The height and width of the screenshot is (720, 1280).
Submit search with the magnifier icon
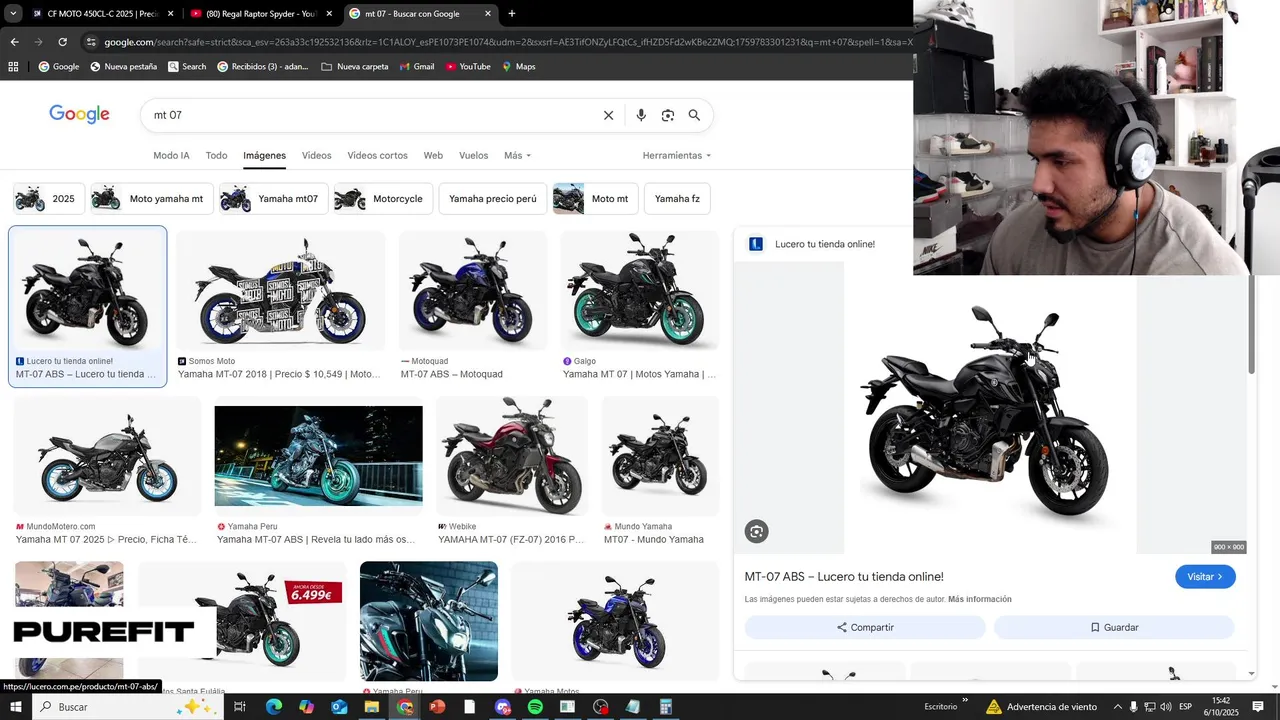pos(694,115)
